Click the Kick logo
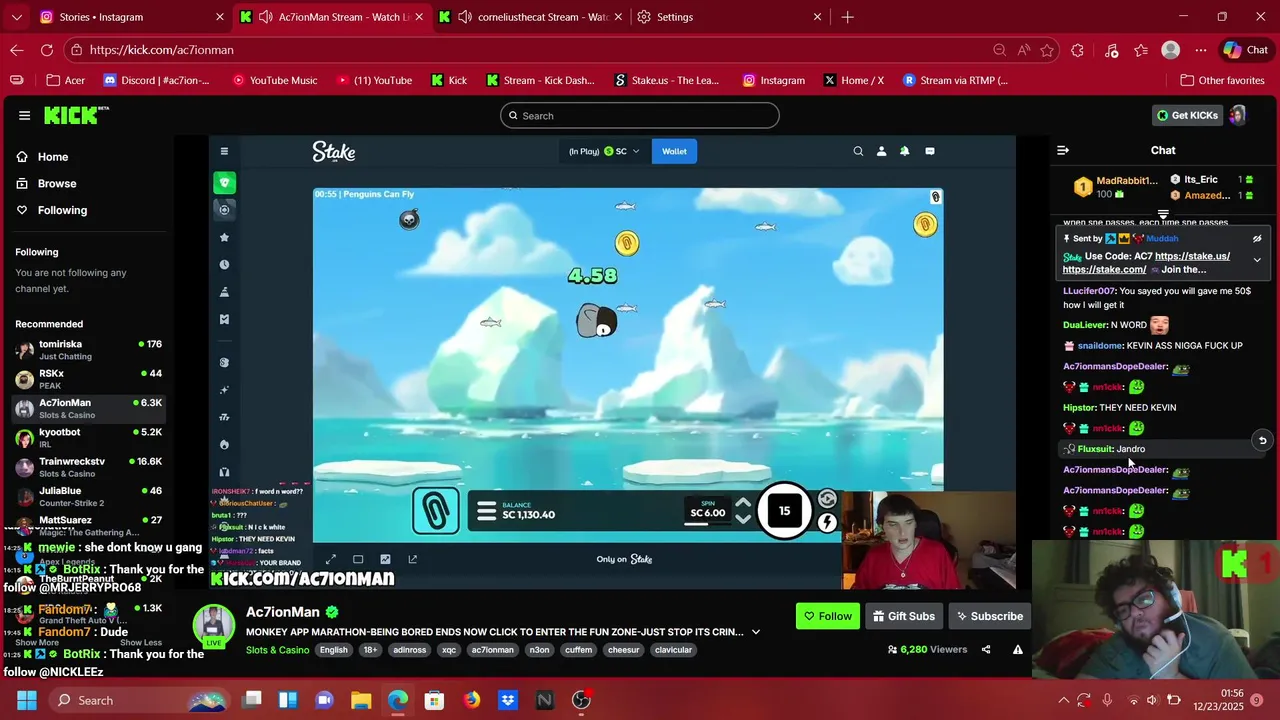Viewport: 1280px width, 720px height. [76, 115]
